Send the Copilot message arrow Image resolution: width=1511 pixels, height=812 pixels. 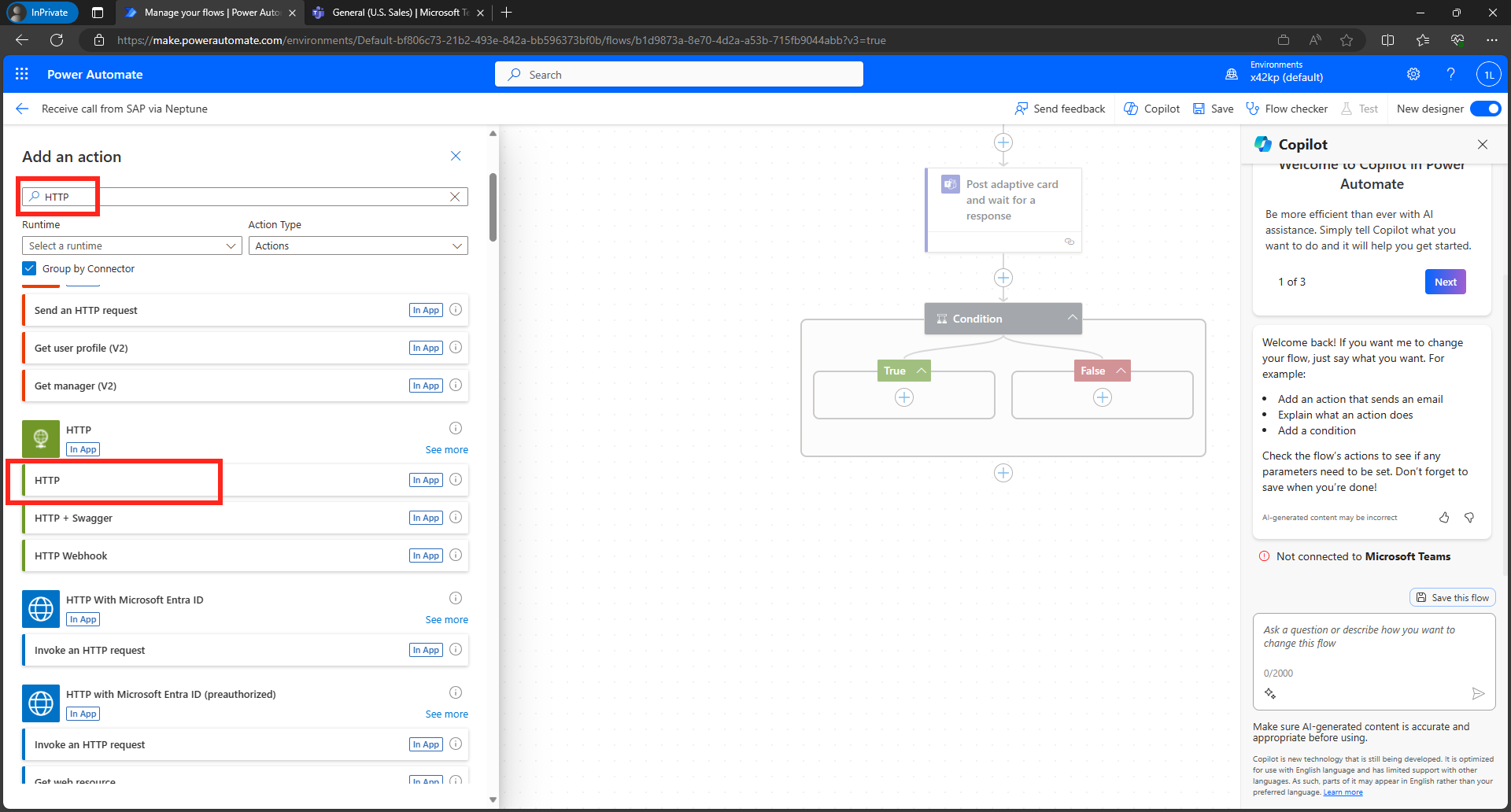(1478, 693)
